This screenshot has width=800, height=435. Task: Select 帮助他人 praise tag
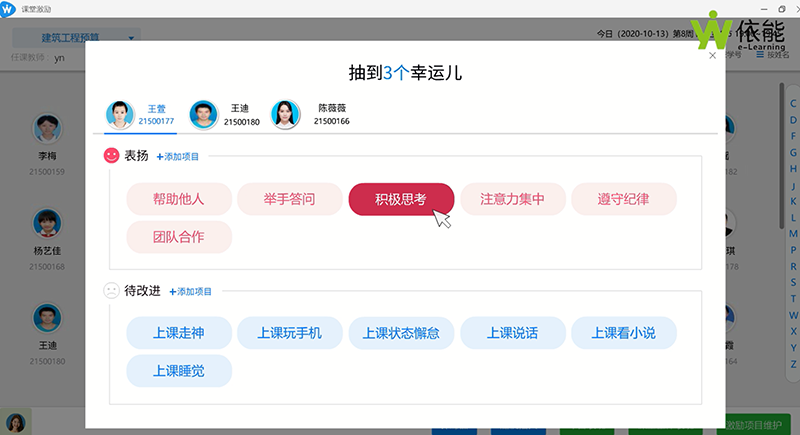179,199
